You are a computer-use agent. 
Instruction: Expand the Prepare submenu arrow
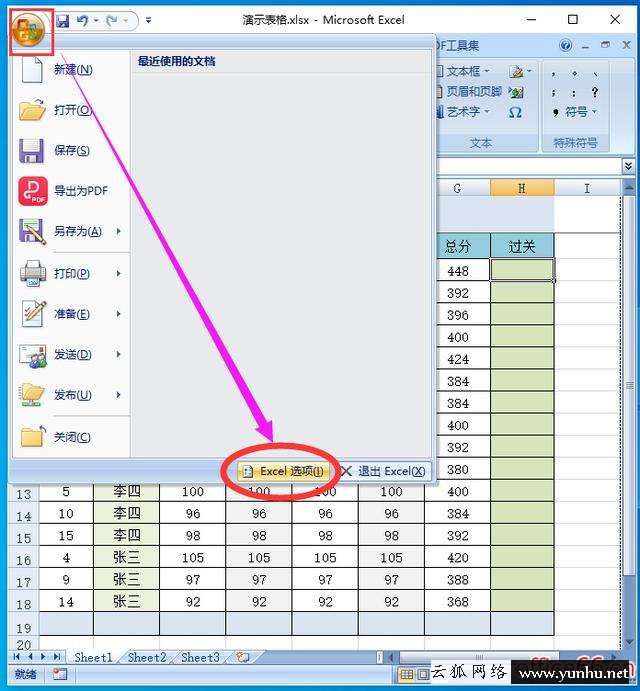click(119, 314)
